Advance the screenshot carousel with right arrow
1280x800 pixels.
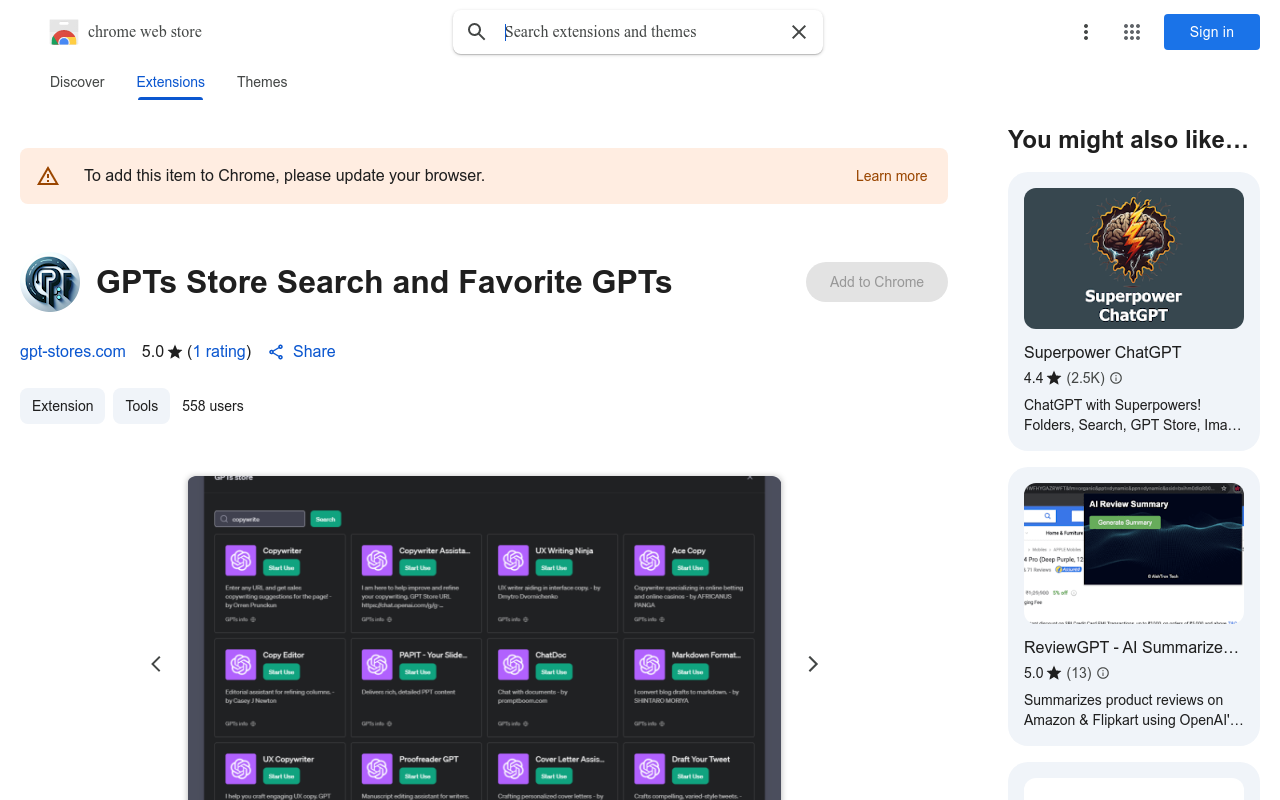pos(813,663)
